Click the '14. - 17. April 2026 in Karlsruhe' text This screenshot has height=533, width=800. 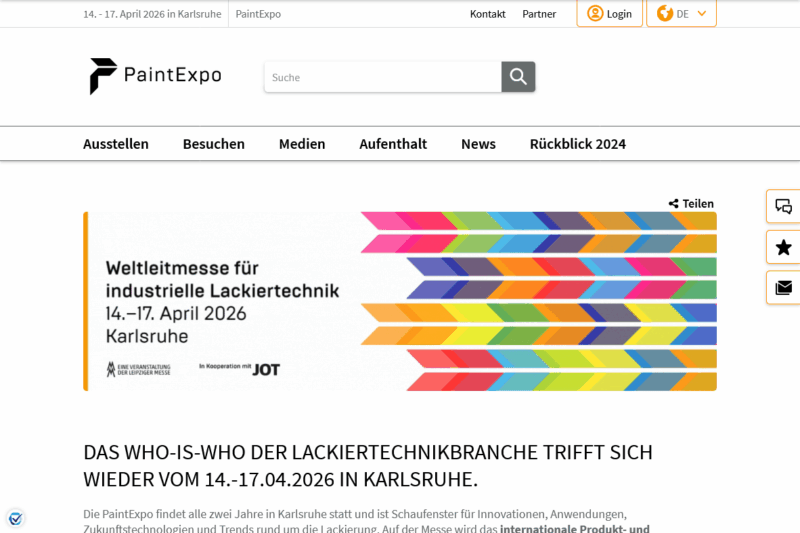tap(152, 14)
